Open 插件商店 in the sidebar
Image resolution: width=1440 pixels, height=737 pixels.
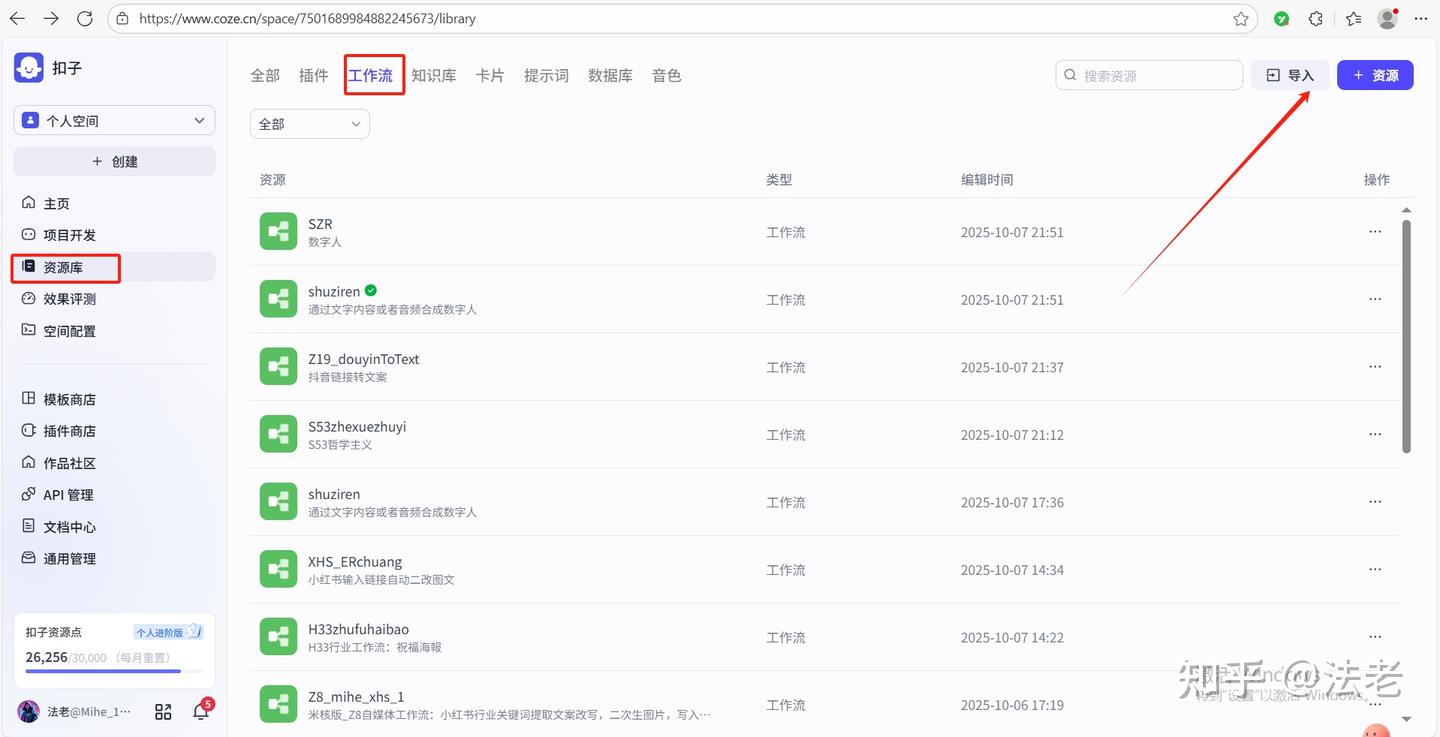[x=114, y=431]
